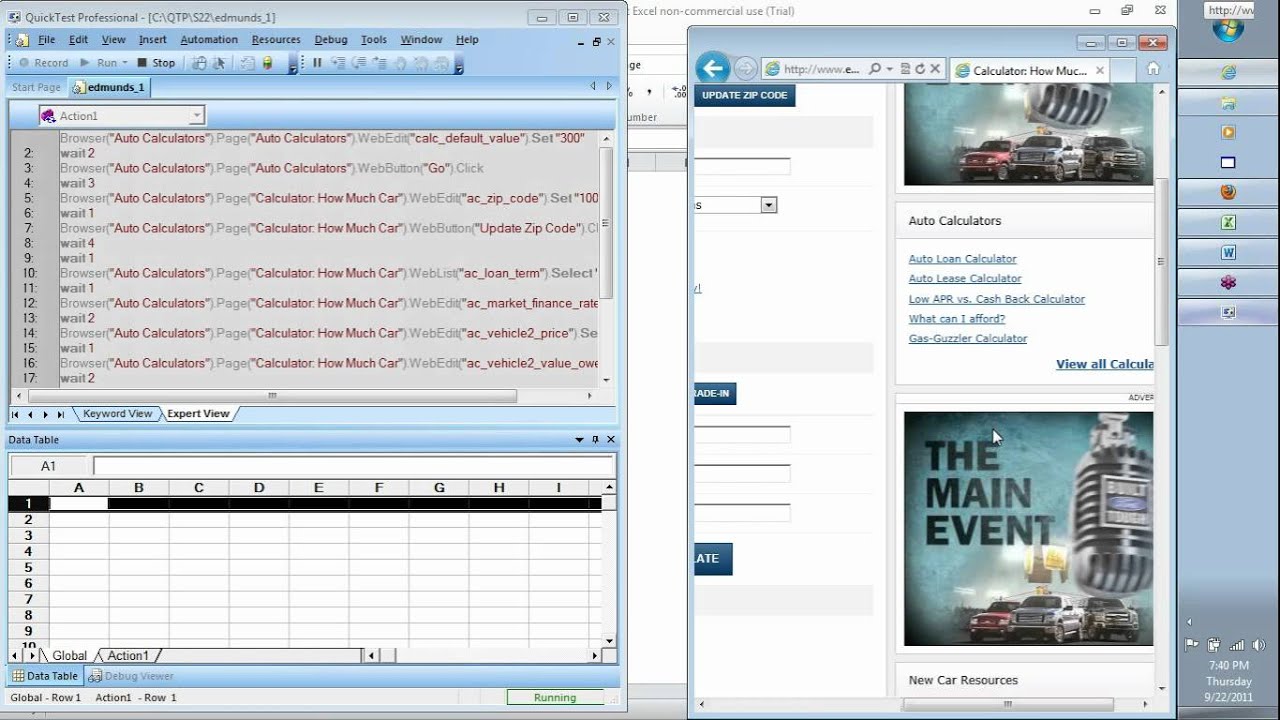Screen dimensions: 1280x720
Task: Select row 5 header in Data Table
Action: click(29, 567)
